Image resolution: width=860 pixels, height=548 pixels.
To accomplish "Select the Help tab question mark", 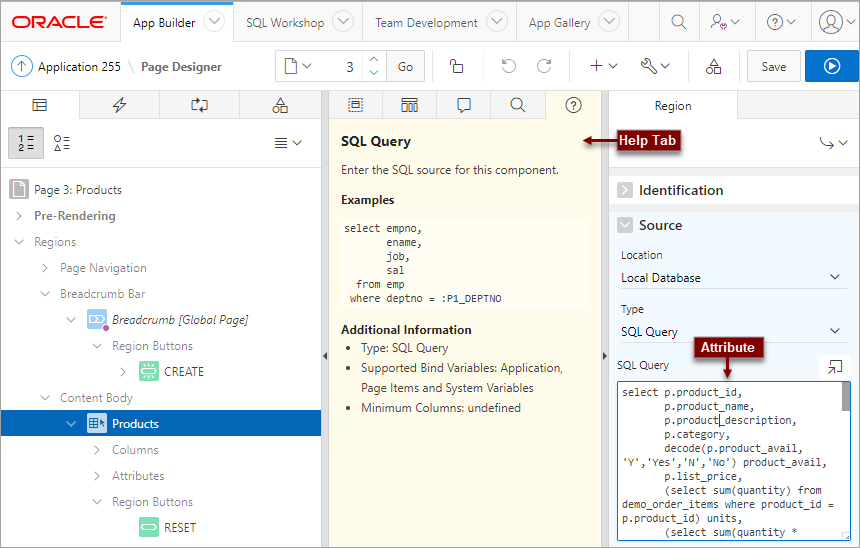I will point(573,105).
